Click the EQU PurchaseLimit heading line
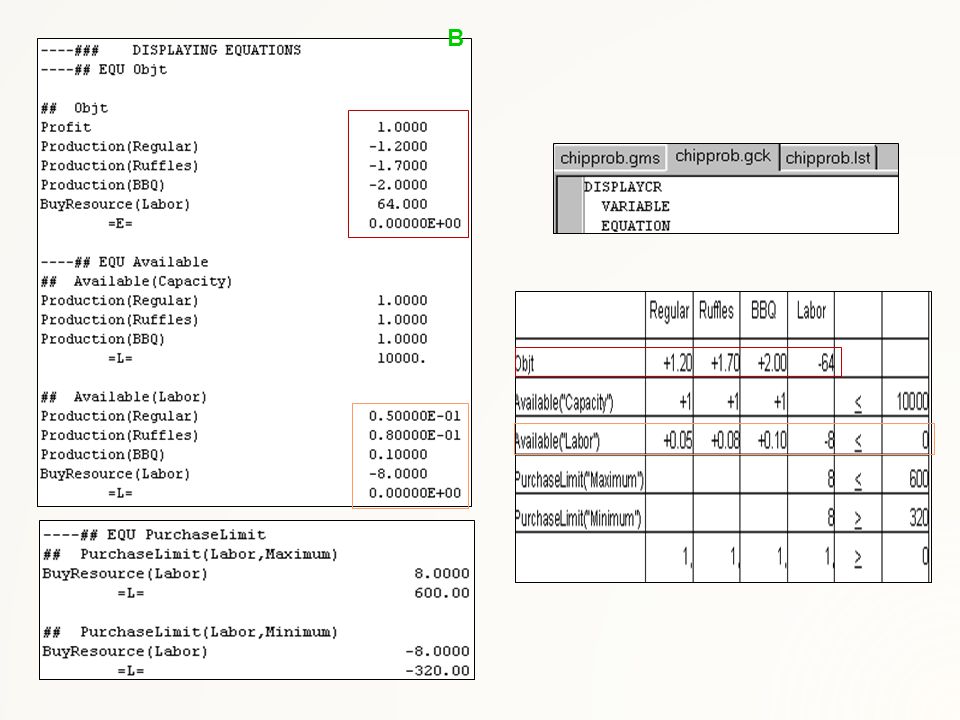The image size is (960, 720). coord(154,535)
